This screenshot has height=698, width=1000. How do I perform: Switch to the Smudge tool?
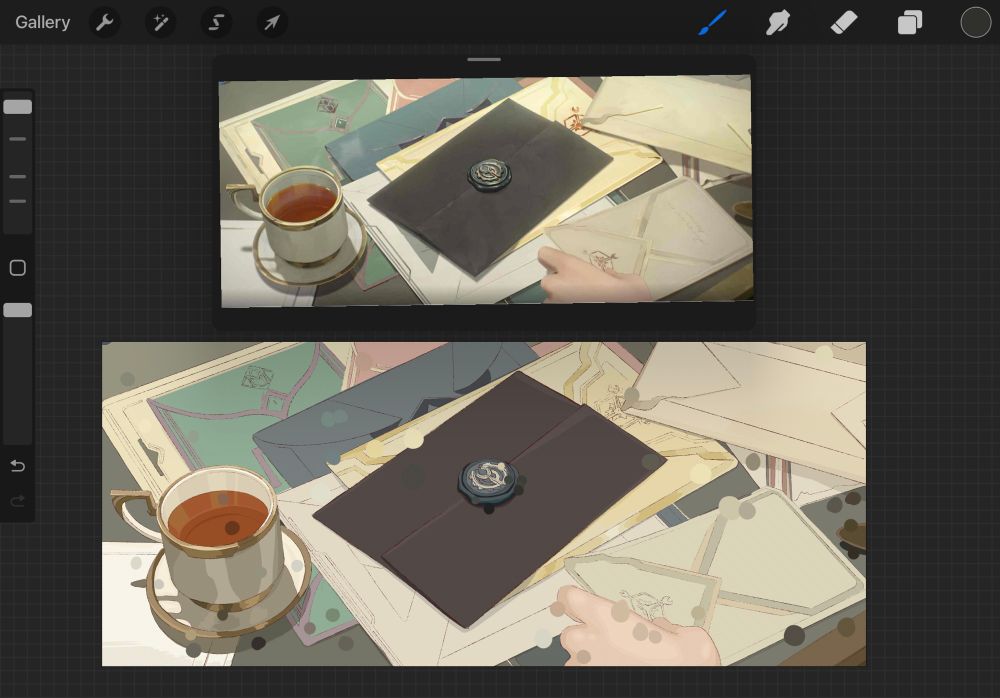click(x=777, y=22)
